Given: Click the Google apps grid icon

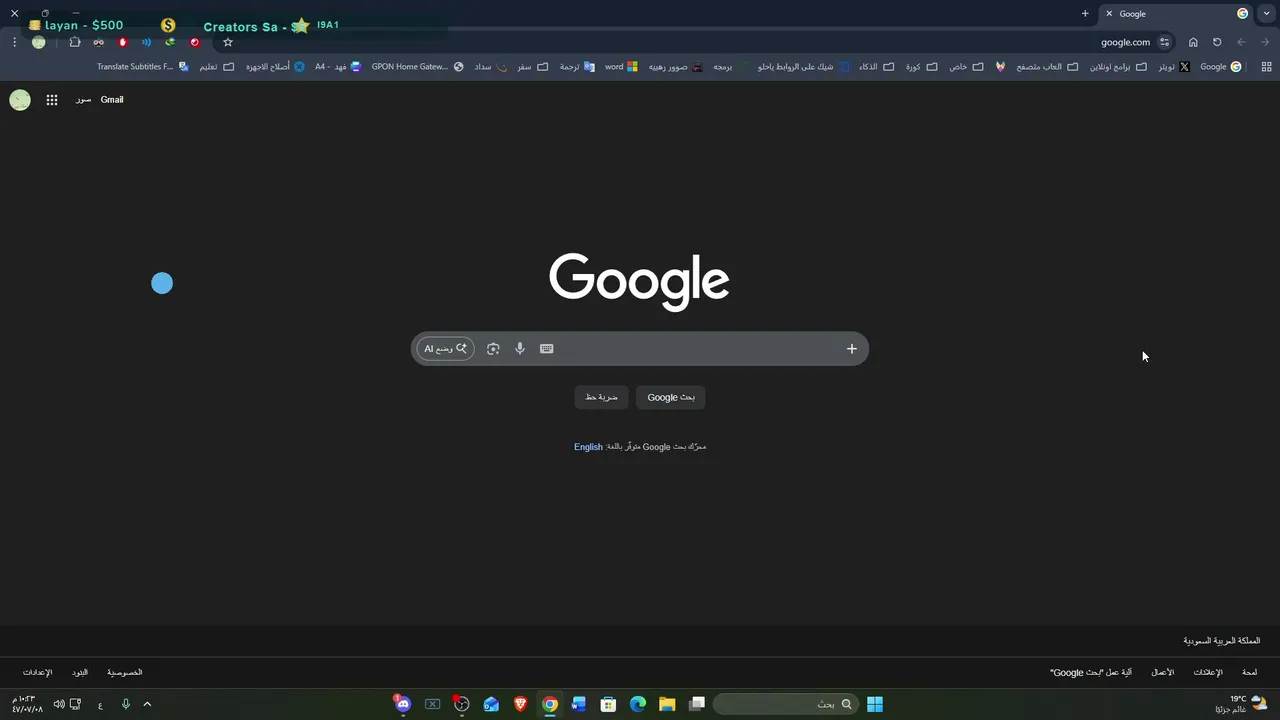Looking at the screenshot, I should pyautogui.click(x=52, y=100).
